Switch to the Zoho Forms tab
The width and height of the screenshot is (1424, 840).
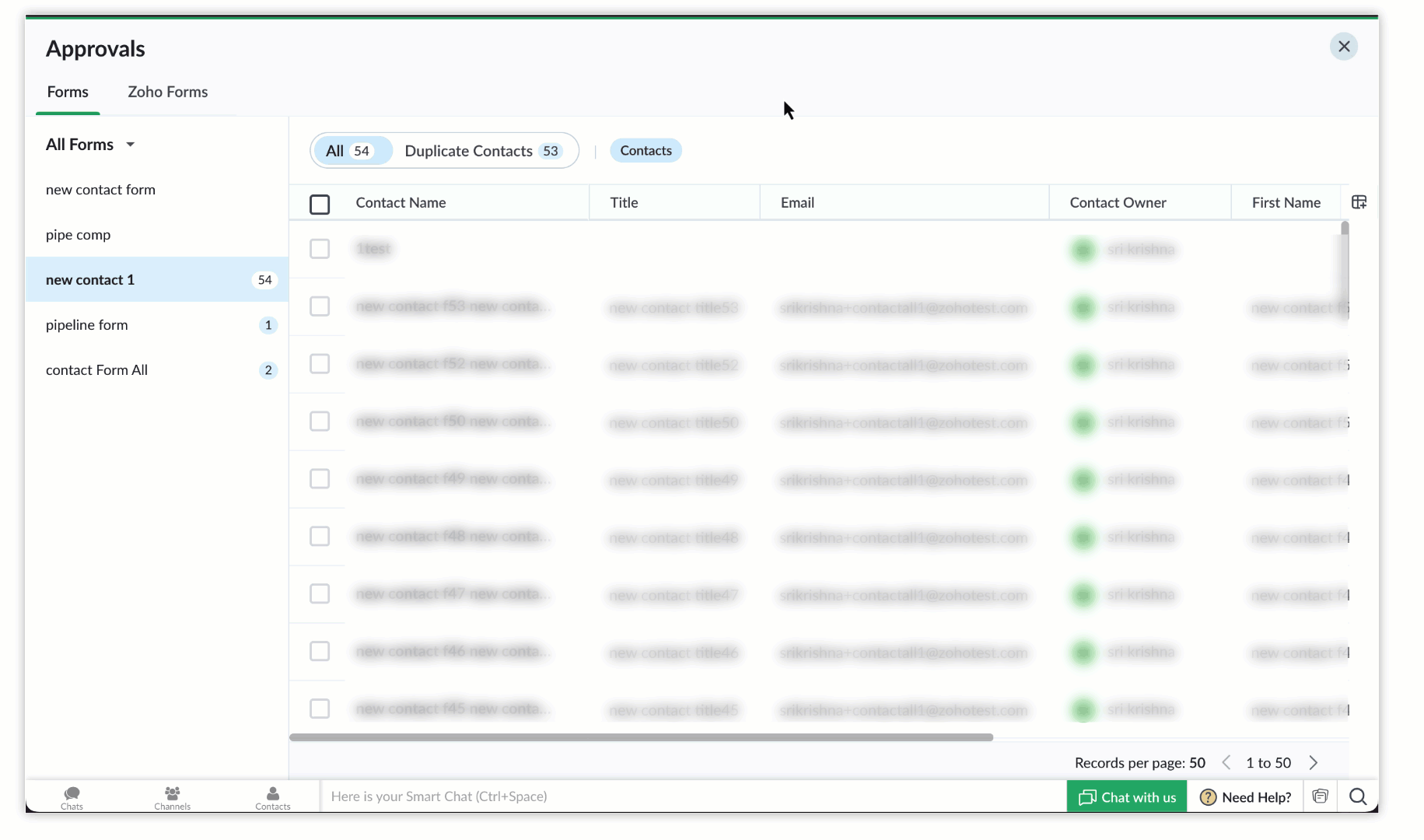pyautogui.click(x=167, y=92)
